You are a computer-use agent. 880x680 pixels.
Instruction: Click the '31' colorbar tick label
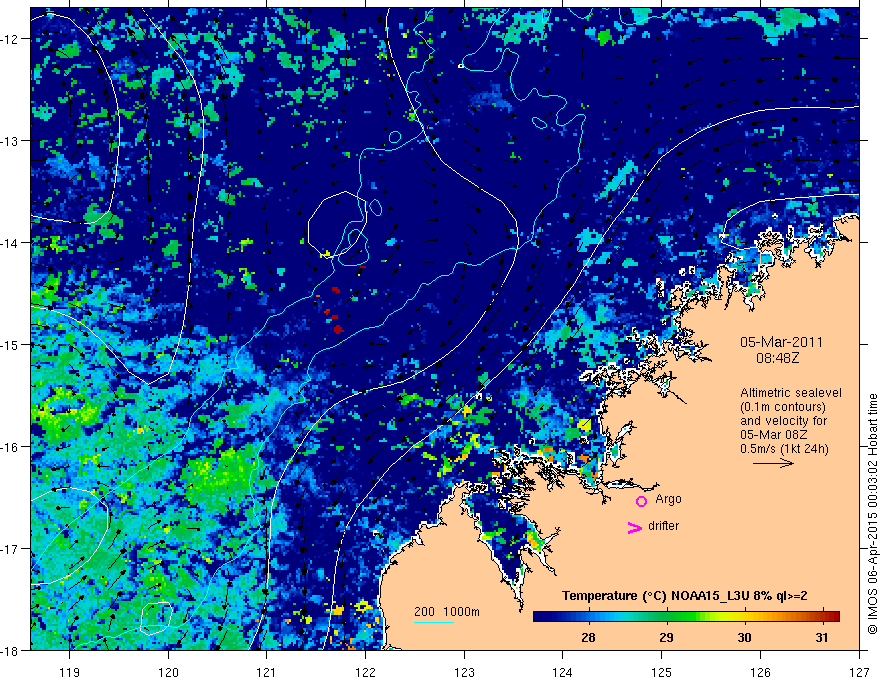tap(822, 637)
